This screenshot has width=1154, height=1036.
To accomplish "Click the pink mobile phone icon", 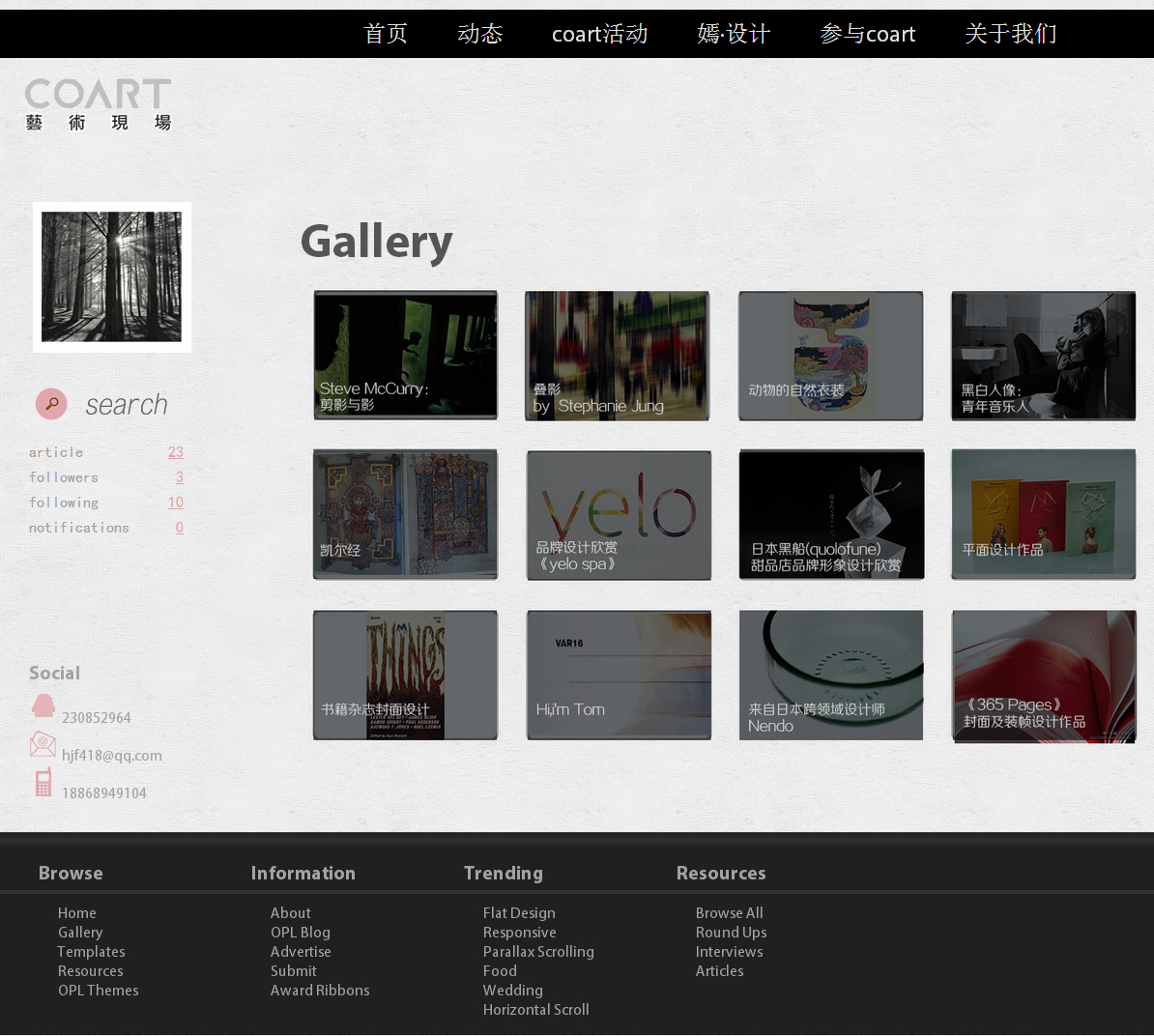I will (x=43, y=782).
